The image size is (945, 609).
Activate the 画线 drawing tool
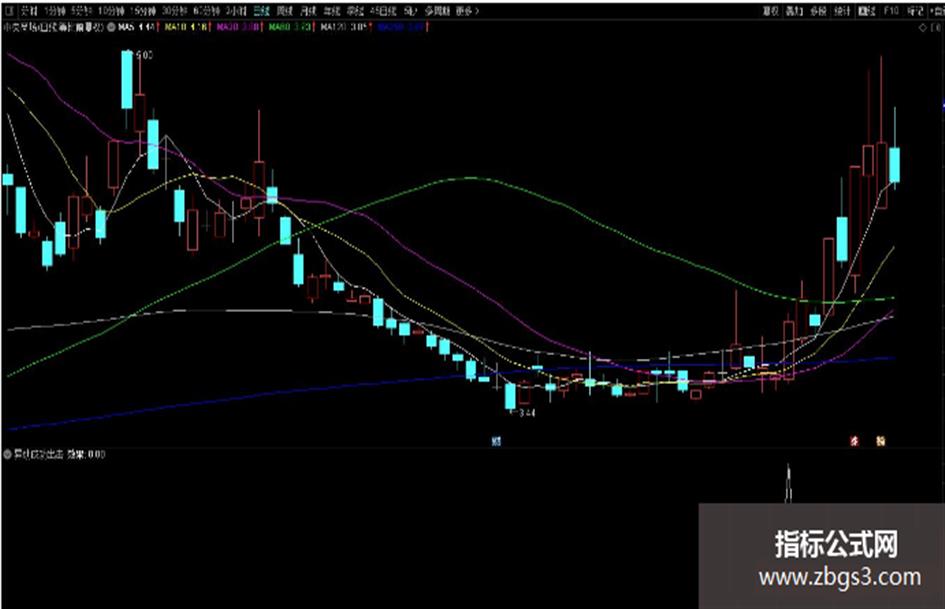[867, 11]
